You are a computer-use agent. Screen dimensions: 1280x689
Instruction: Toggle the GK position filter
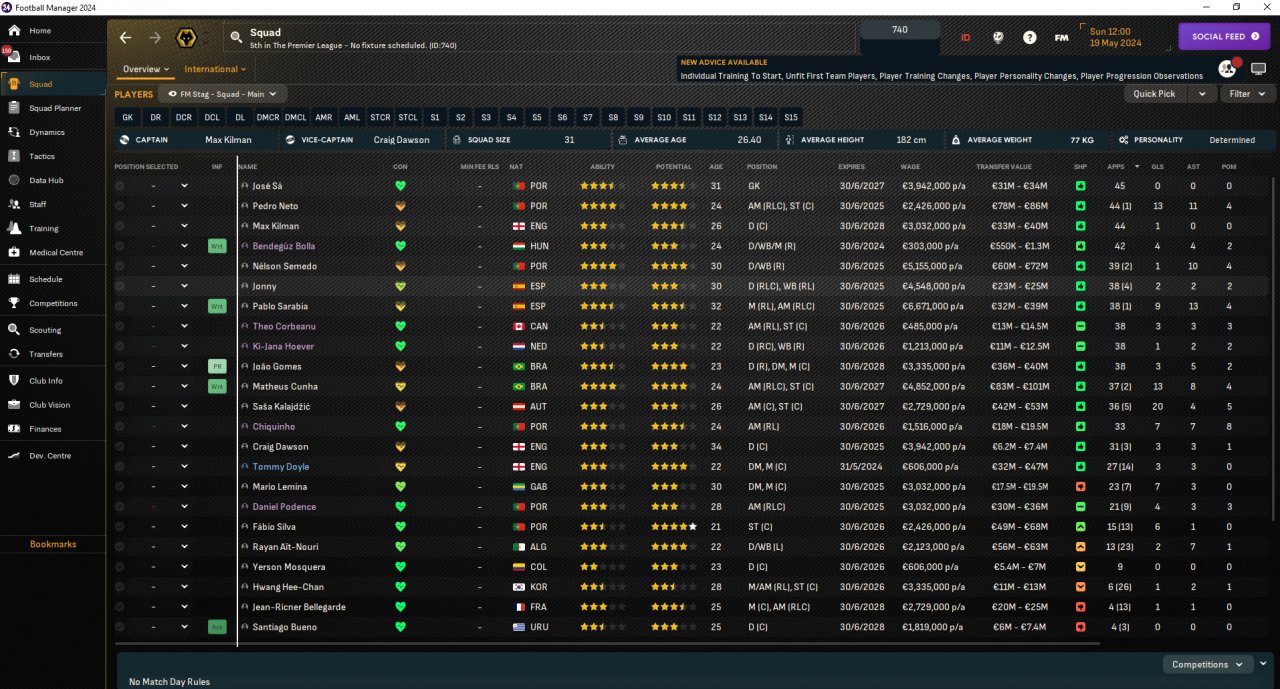(127, 117)
